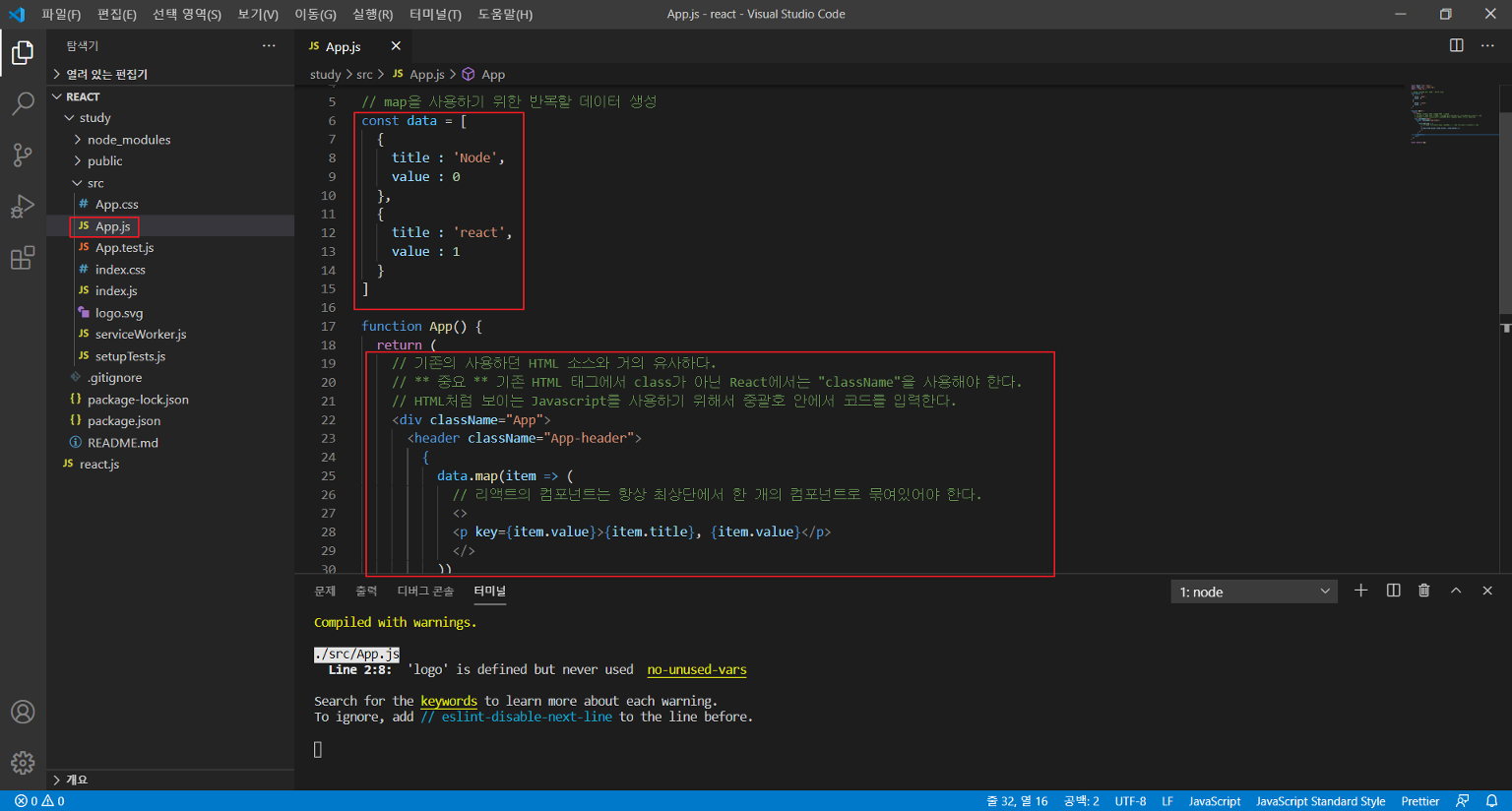Switch to the 문제 panel tab

click(x=325, y=591)
